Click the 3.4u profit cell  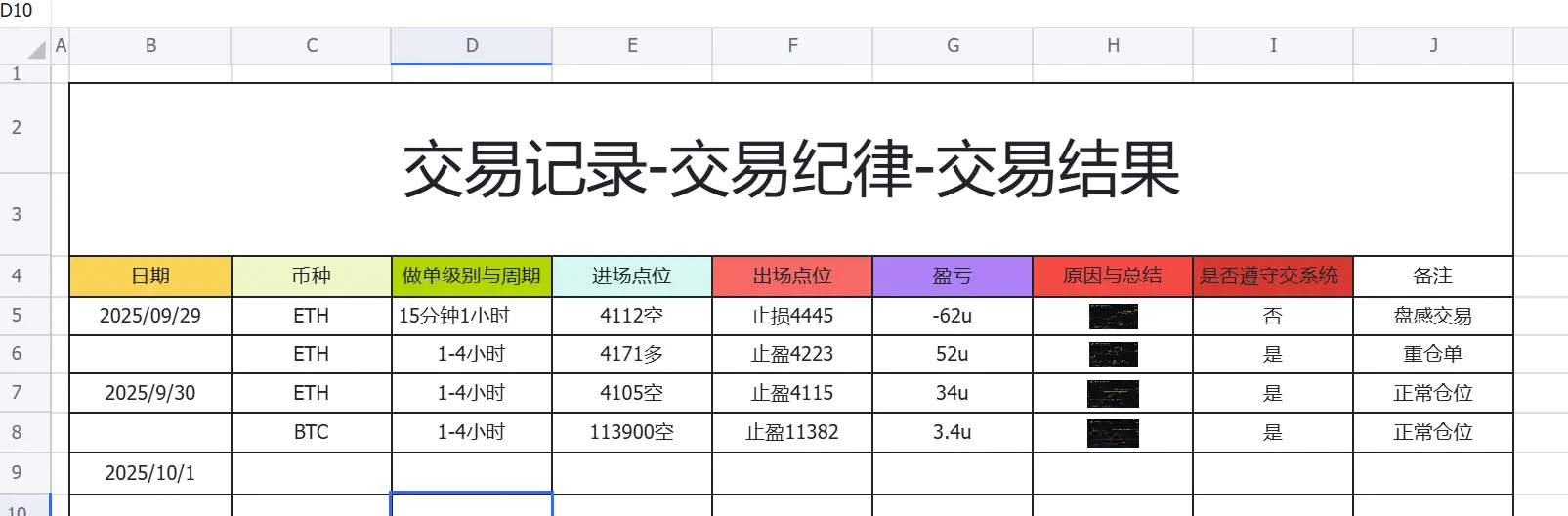coord(953,432)
